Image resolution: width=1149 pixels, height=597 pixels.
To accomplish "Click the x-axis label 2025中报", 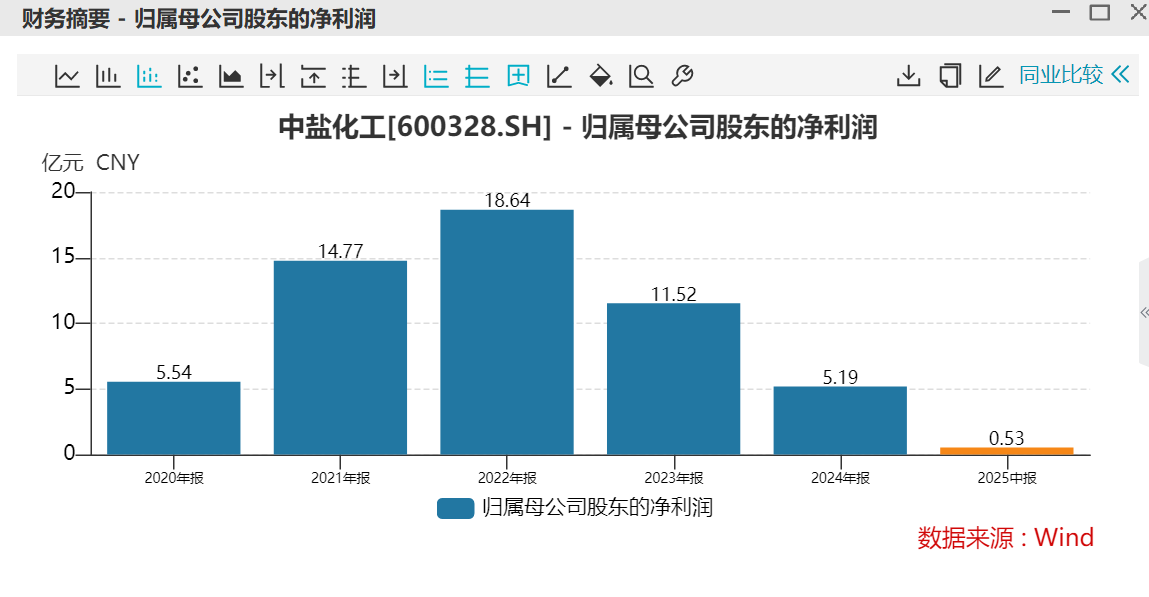I will pos(1007,478).
